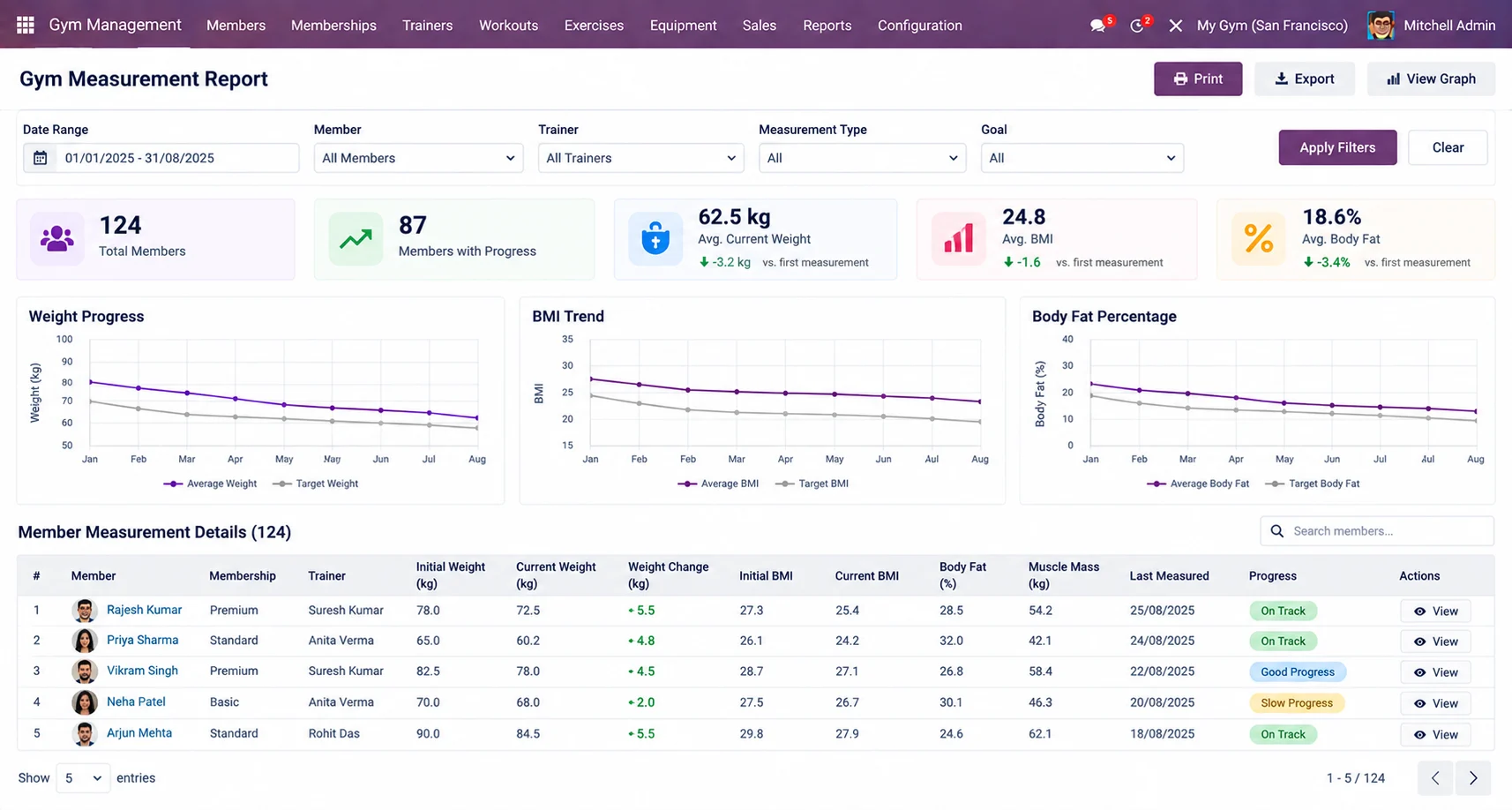Toggle Target Weight legend in Weight Progress
Image resolution: width=1512 pixels, height=810 pixels.
316,484
